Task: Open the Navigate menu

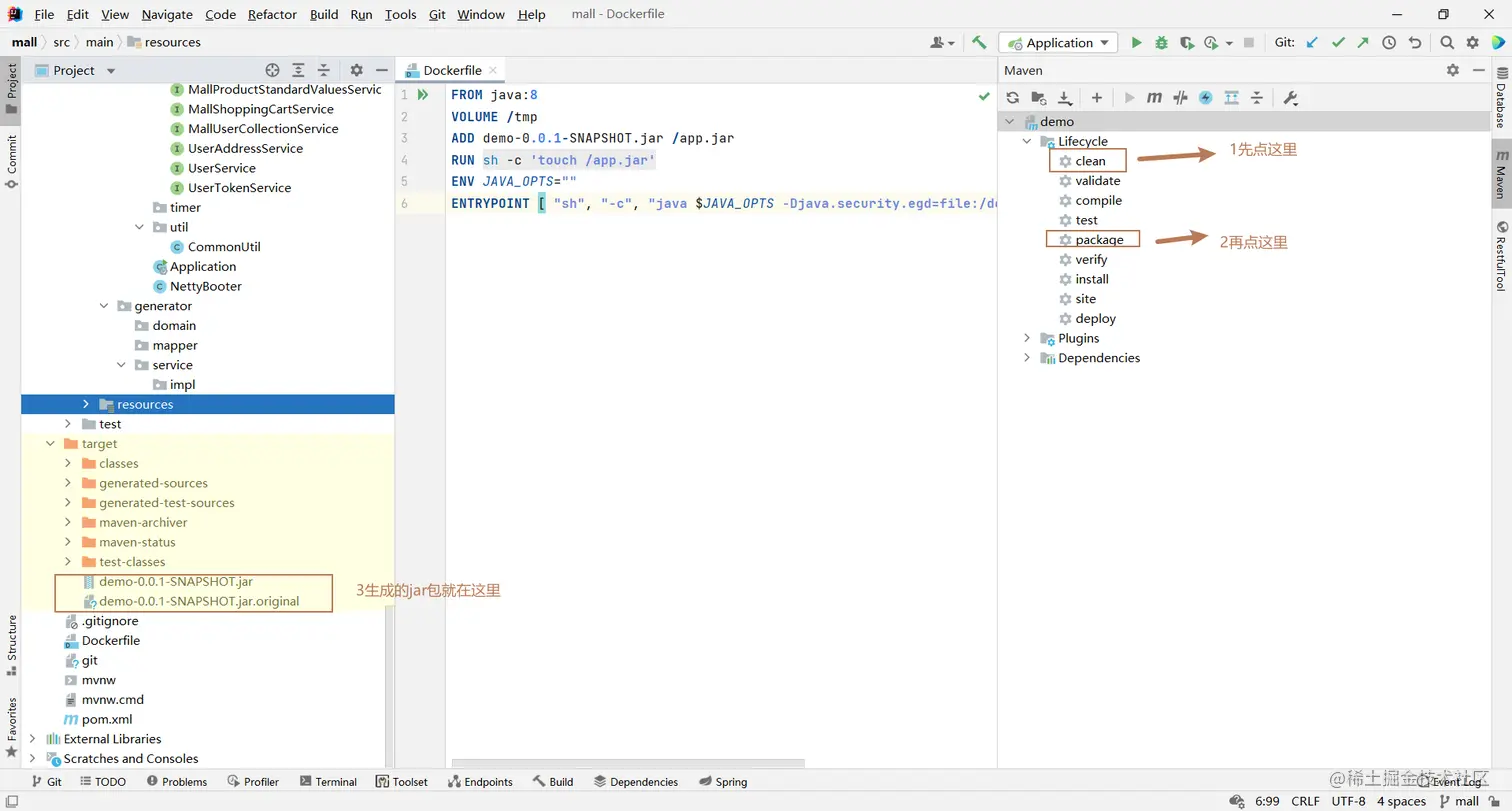Action: click(x=167, y=15)
